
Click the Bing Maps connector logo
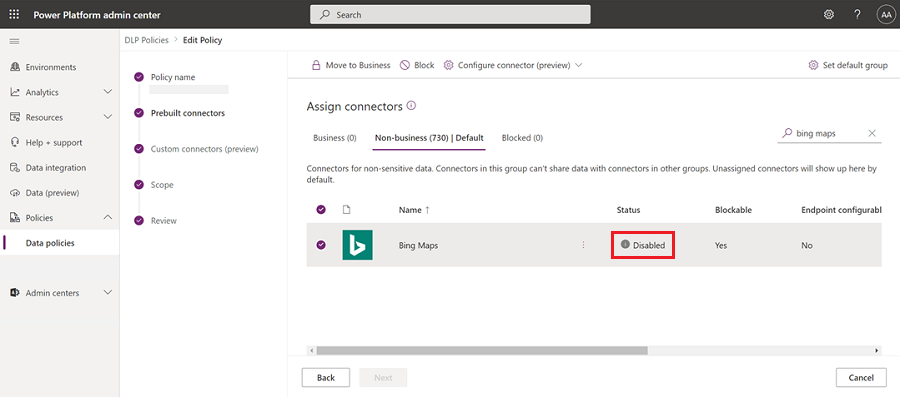click(358, 245)
